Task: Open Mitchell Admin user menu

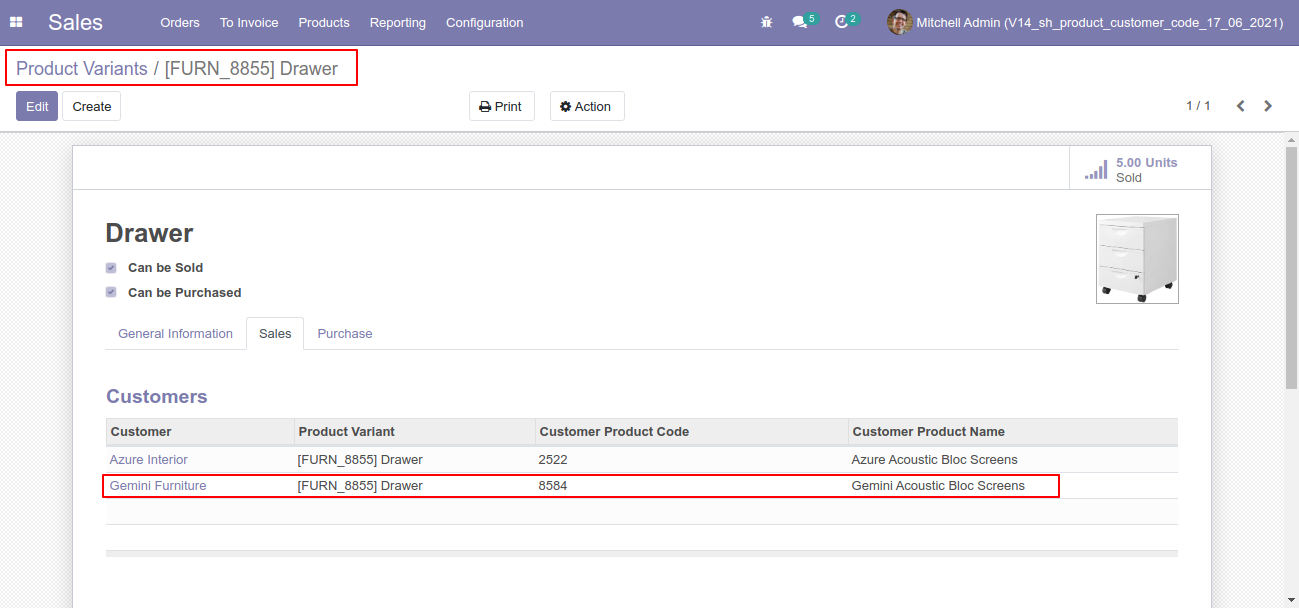Action: pos(1085,22)
